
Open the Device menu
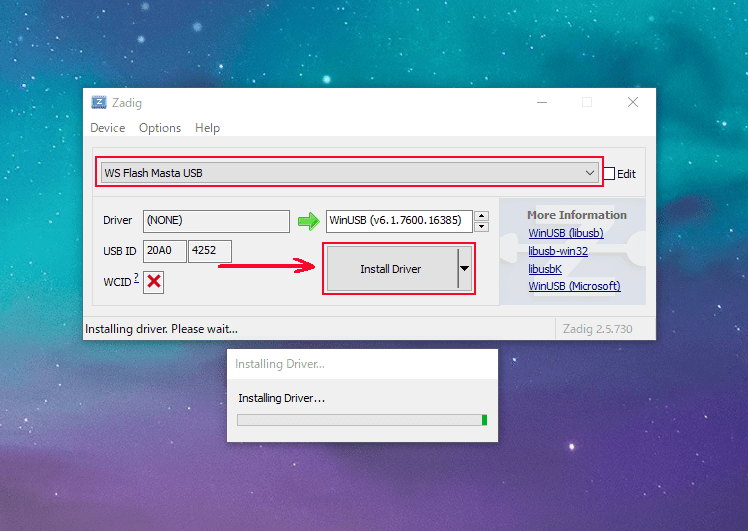click(108, 128)
